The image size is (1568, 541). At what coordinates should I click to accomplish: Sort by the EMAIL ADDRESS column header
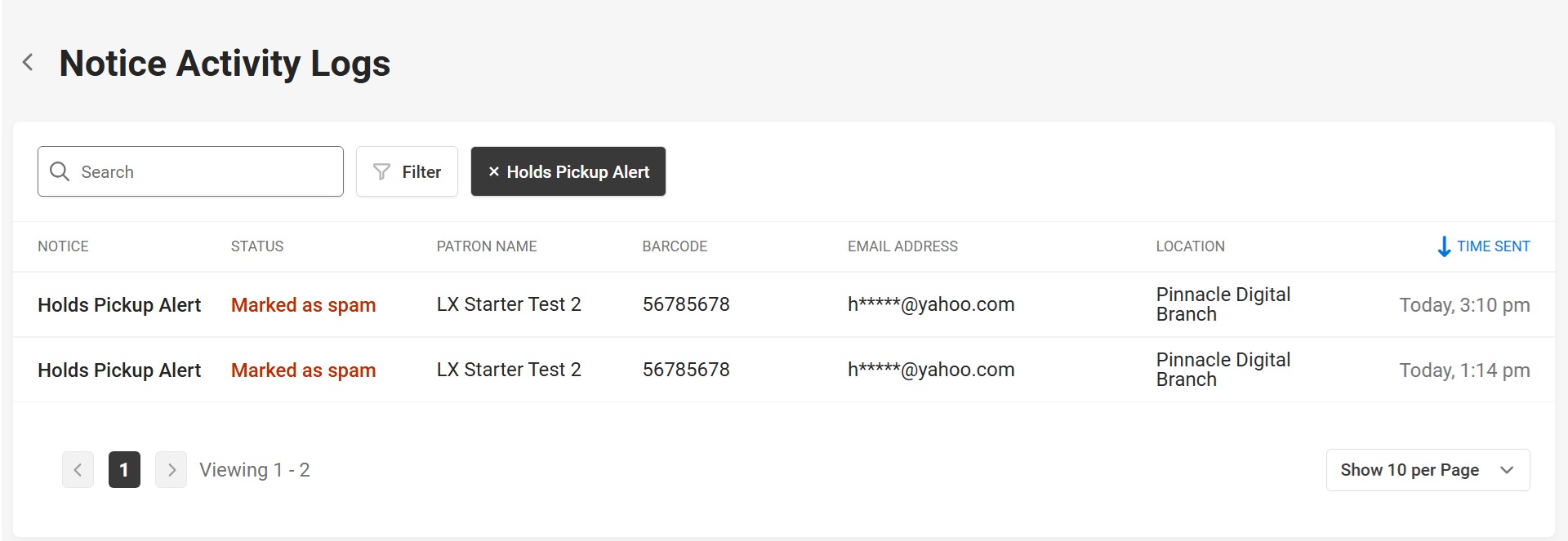coord(902,246)
